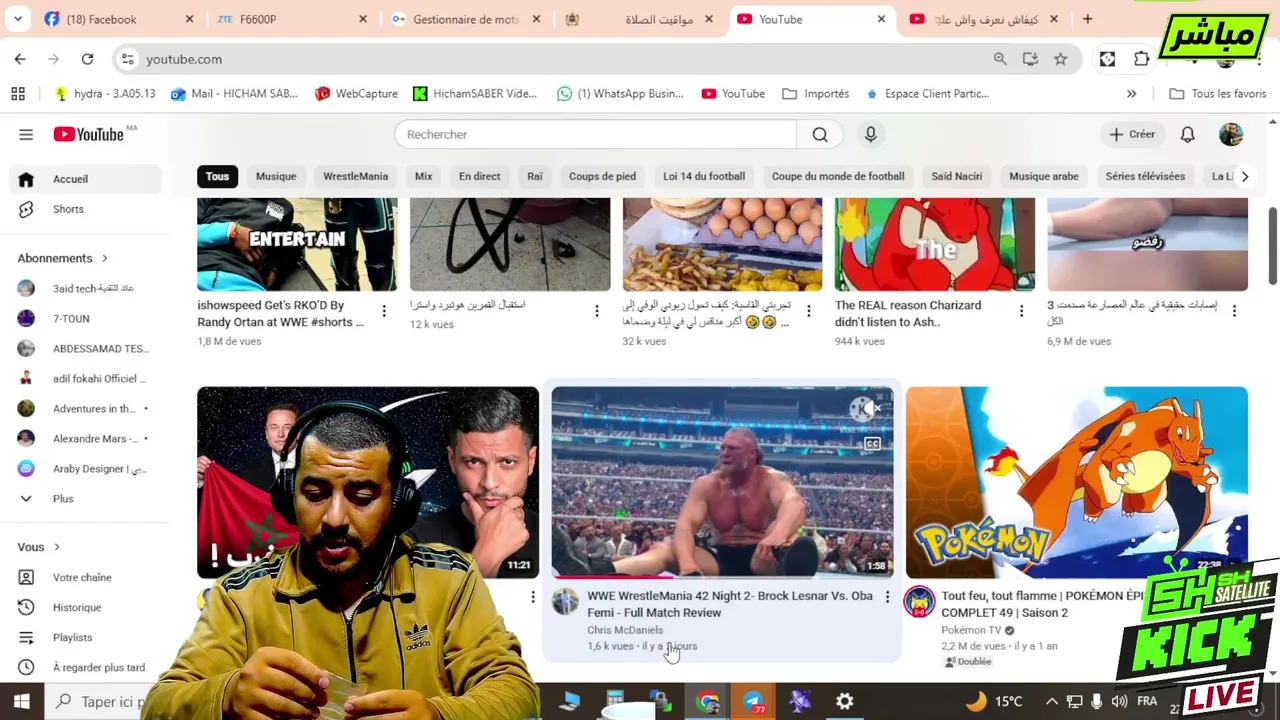Select the Mix filter chip
The image size is (1280, 720).
pyautogui.click(x=423, y=176)
